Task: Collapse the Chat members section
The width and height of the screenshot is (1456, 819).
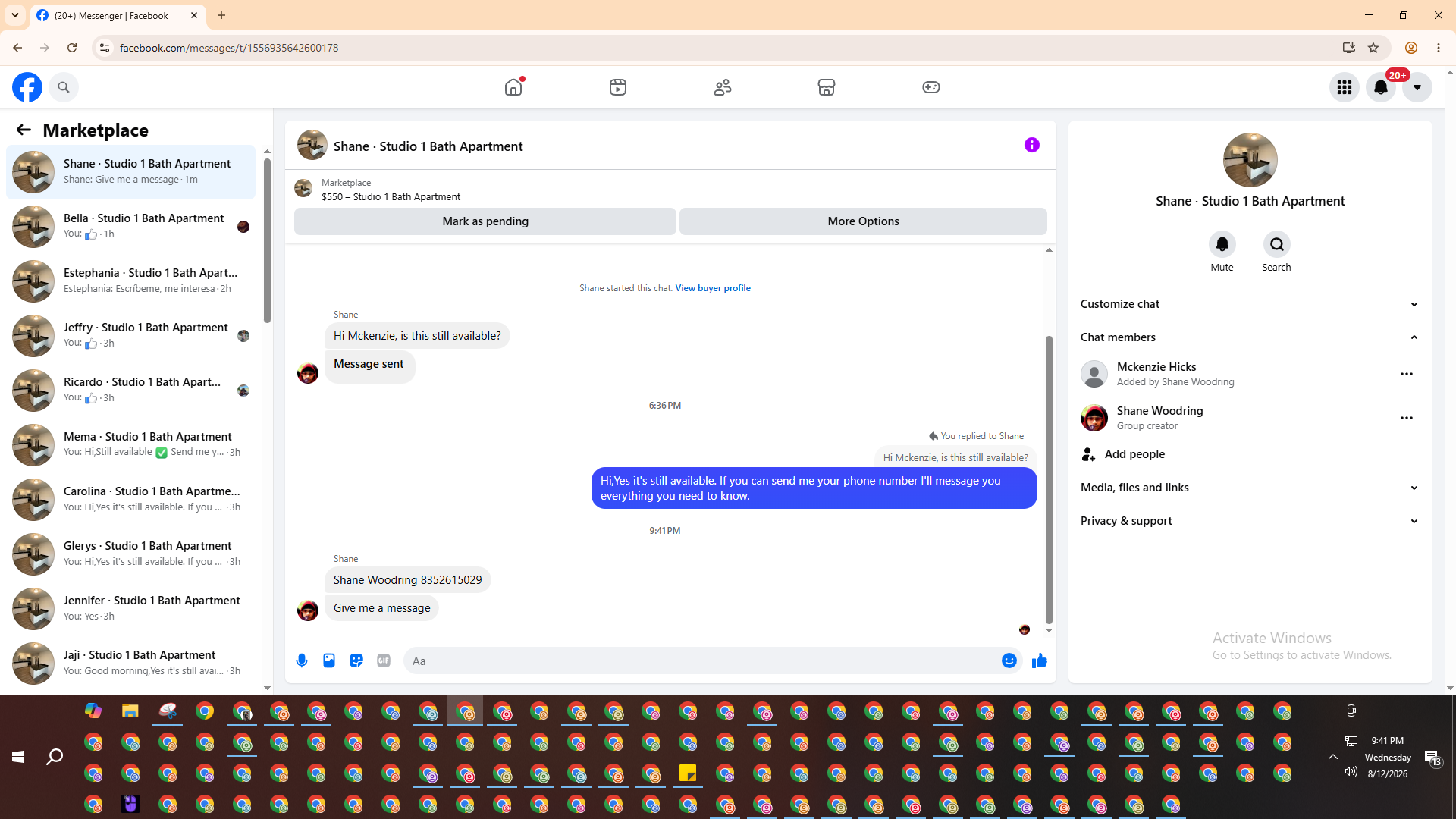Action: pos(1250,337)
